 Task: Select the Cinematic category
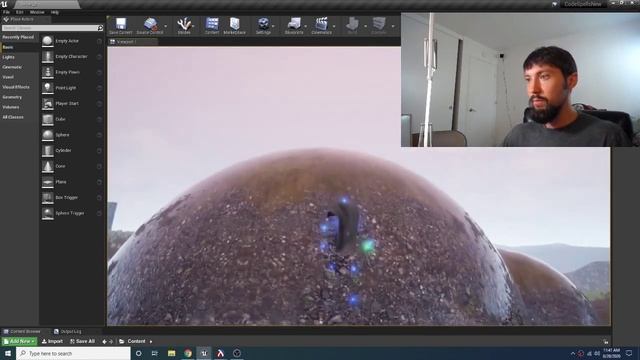pyautogui.click(x=12, y=67)
